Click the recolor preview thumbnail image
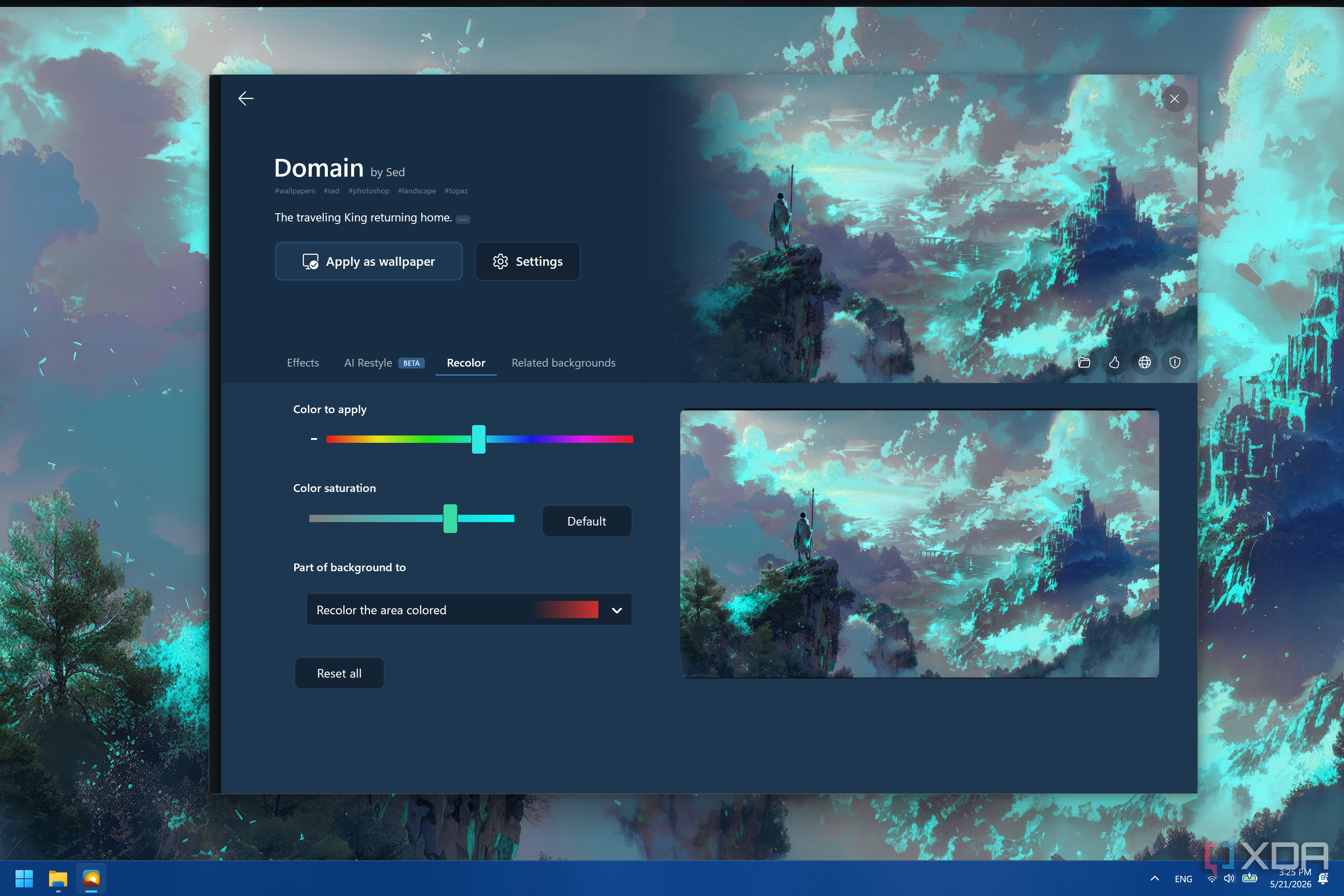The image size is (1344, 896). click(x=919, y=544)
